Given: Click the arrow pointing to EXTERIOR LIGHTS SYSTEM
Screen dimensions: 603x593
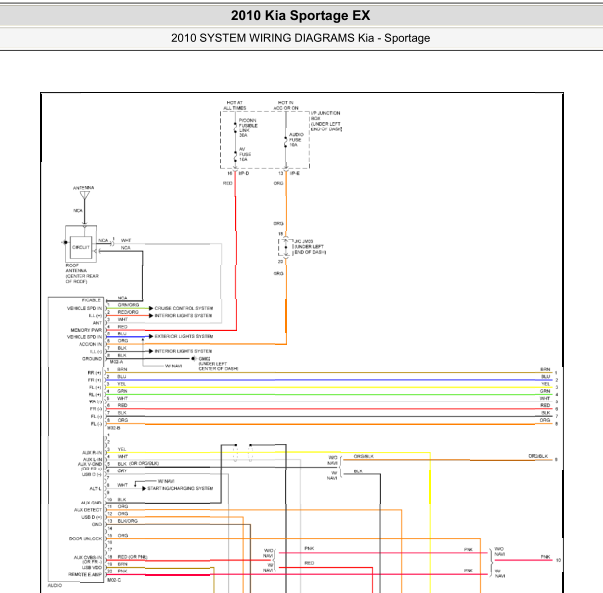Looking at the screenshot, I should pyautogui.click(x=151, y=336).
